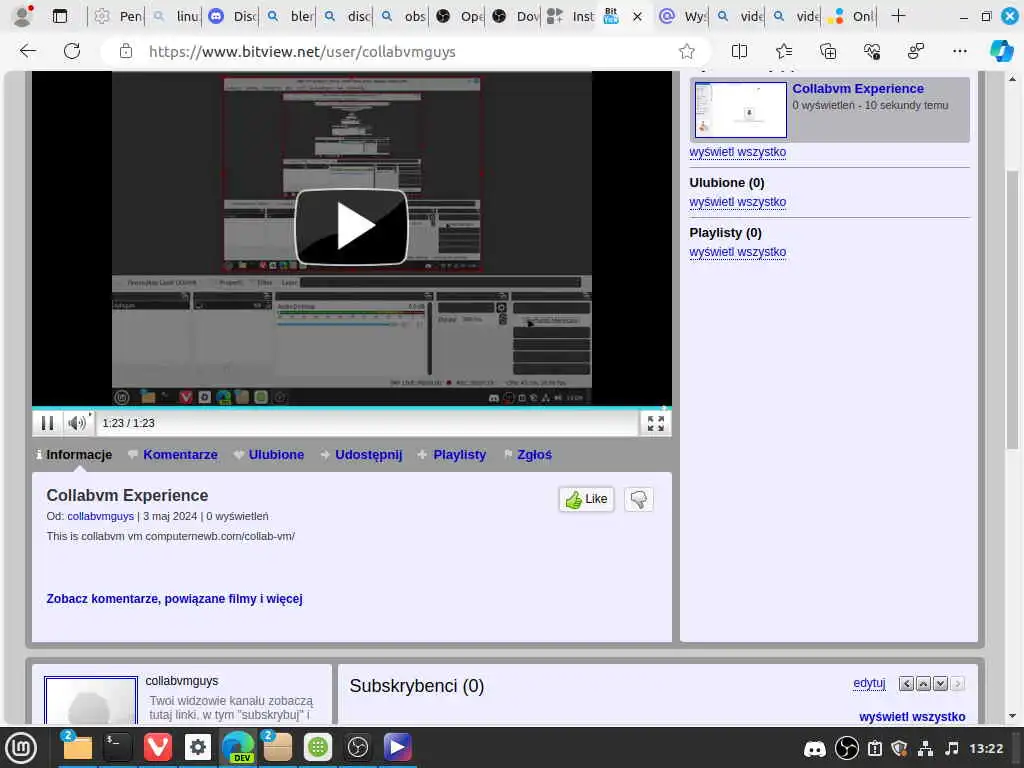Open Collabvm Experience video thumbnail in sidebar

point(741,110)
